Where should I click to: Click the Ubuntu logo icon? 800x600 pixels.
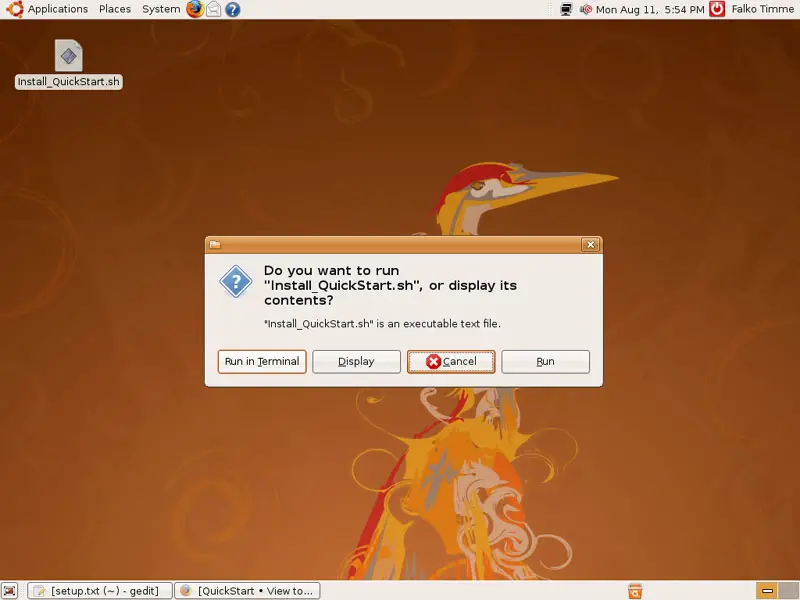[x=15, y=9]
